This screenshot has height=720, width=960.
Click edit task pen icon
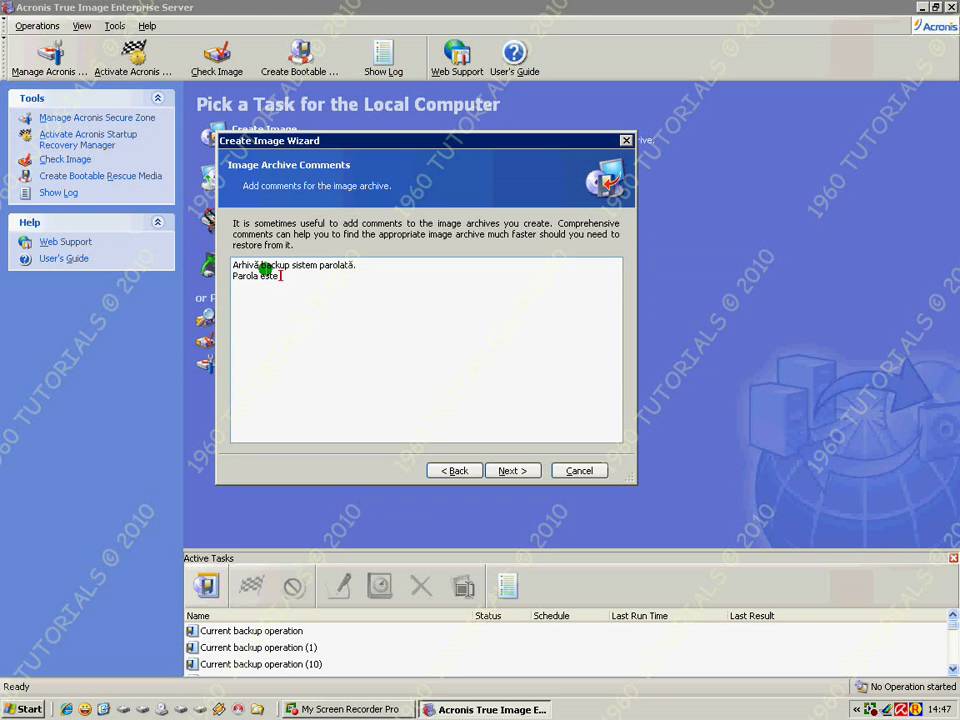pos(340,586)
